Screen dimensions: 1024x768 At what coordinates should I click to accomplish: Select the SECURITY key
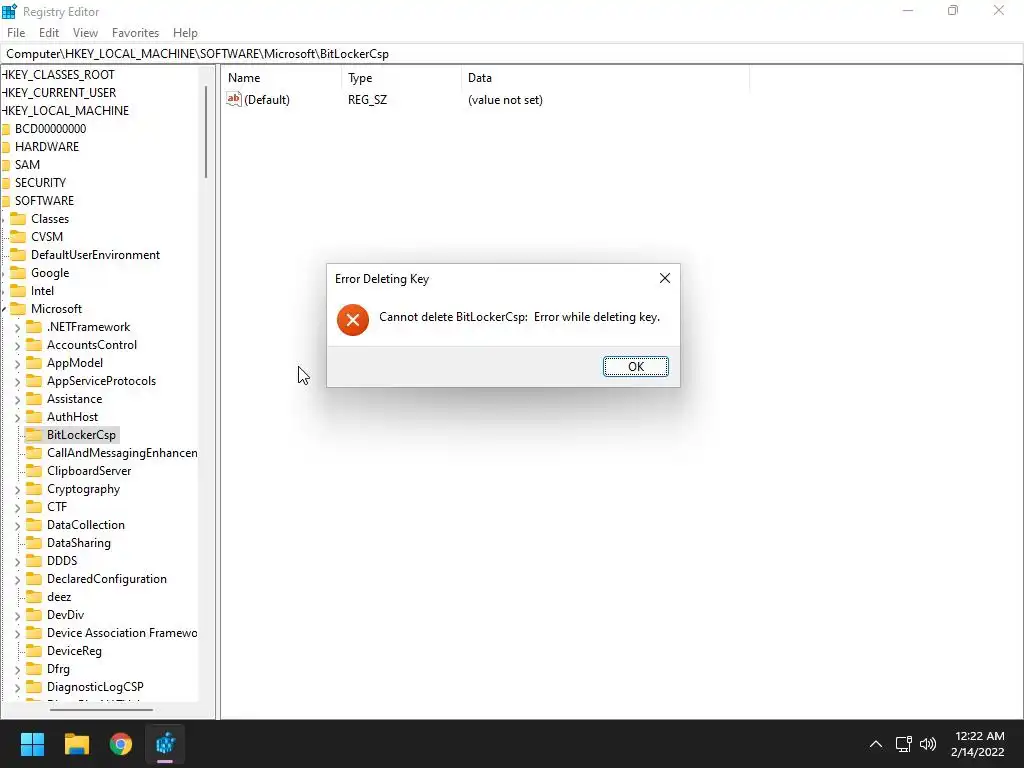[x=40, y=183]
